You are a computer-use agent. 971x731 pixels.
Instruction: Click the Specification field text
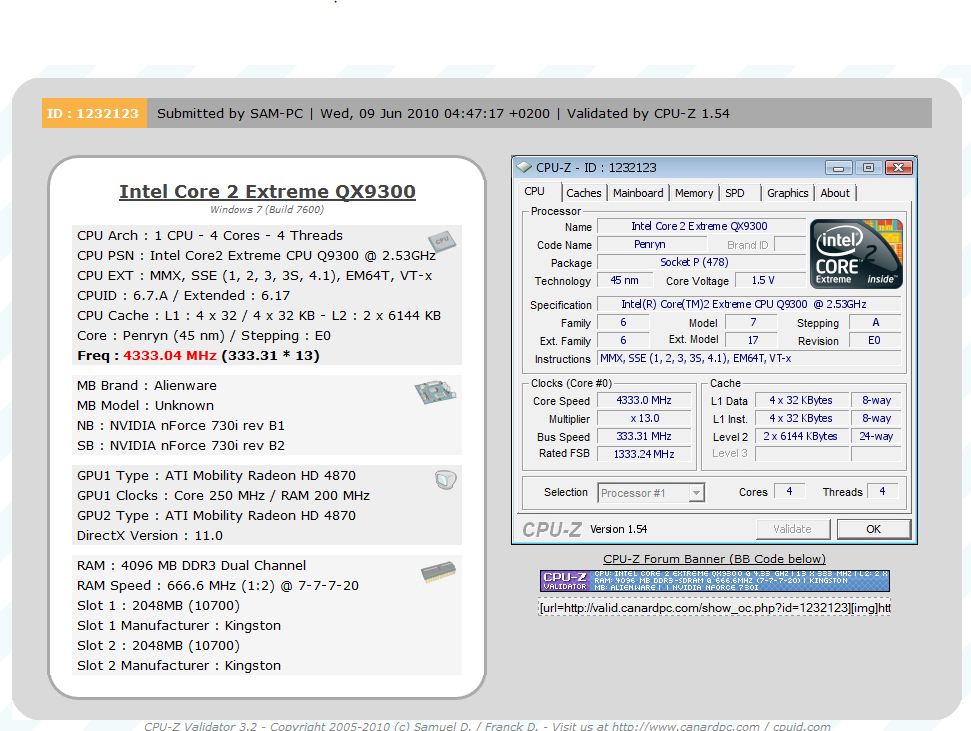748,304
